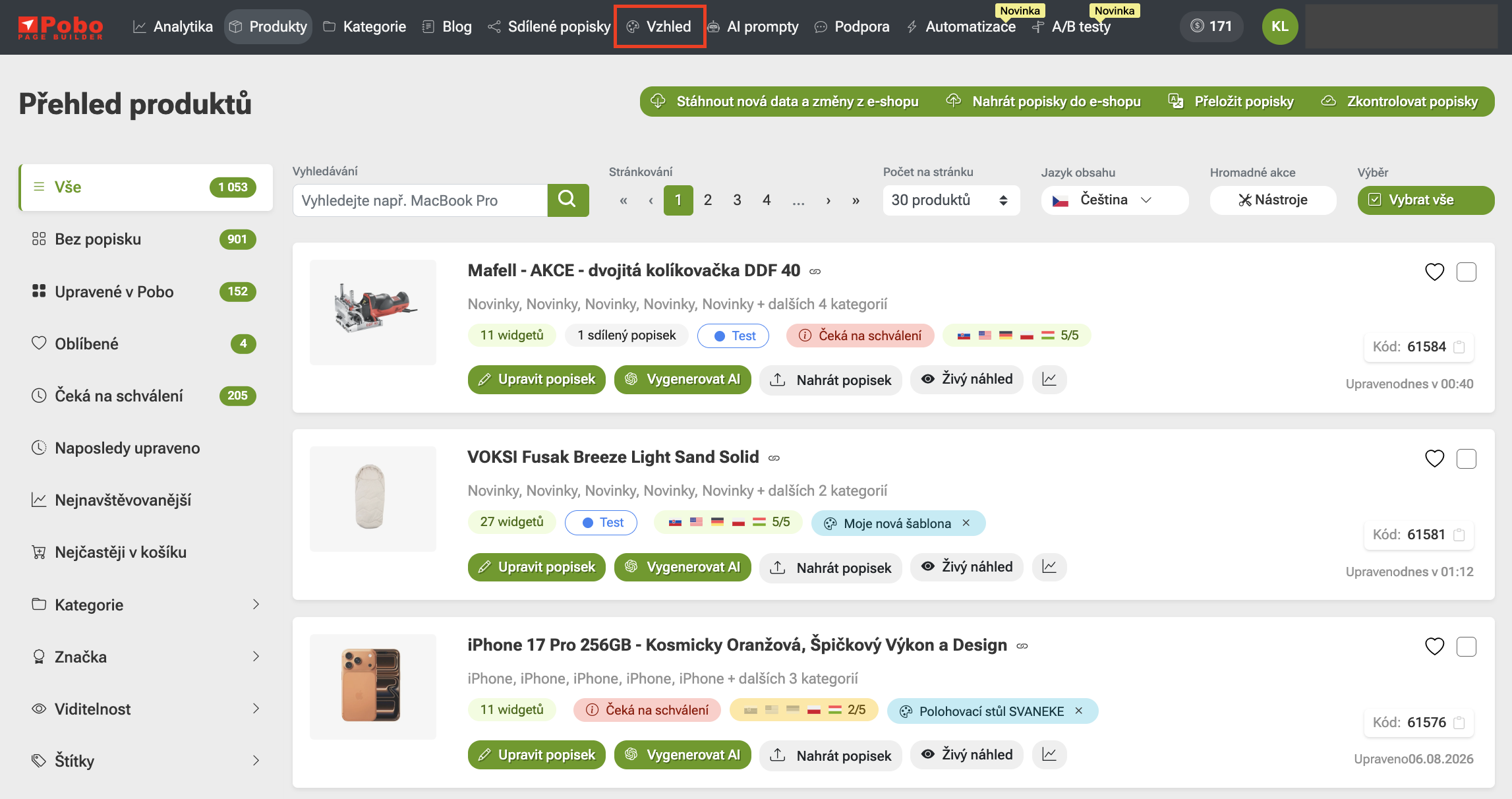Screen dimensions: 1512x799
Task: Tick the checkbox for Mafell DDF 40
Action: [x=1467, y=272]
